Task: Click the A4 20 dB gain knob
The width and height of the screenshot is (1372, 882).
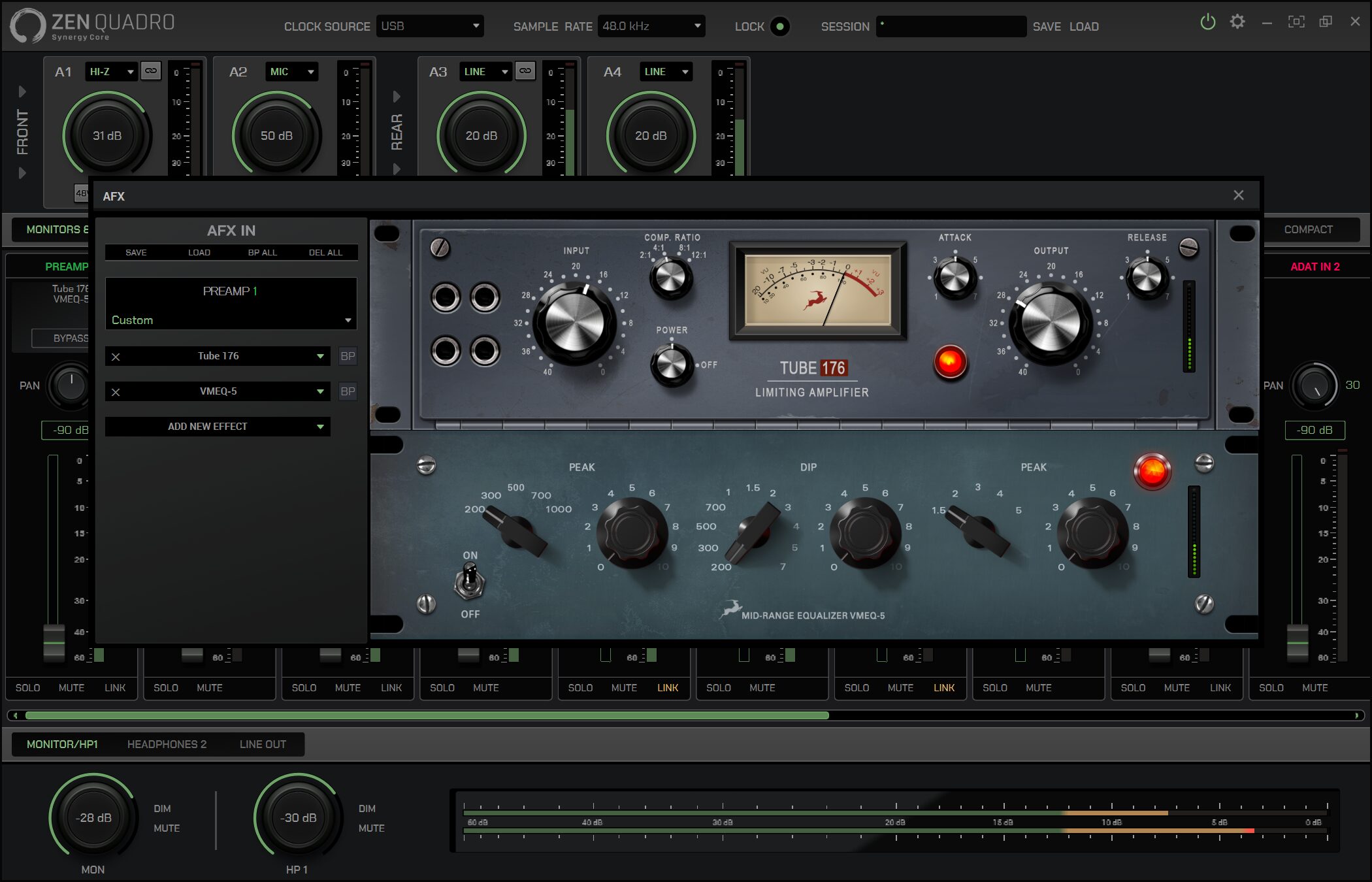Action: (x=651, y=136)
